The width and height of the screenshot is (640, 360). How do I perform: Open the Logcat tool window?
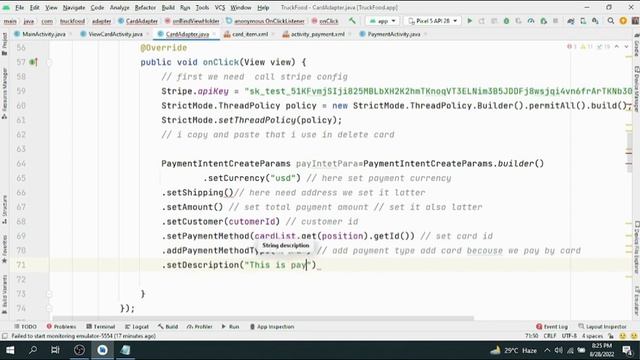coord(137,327)
